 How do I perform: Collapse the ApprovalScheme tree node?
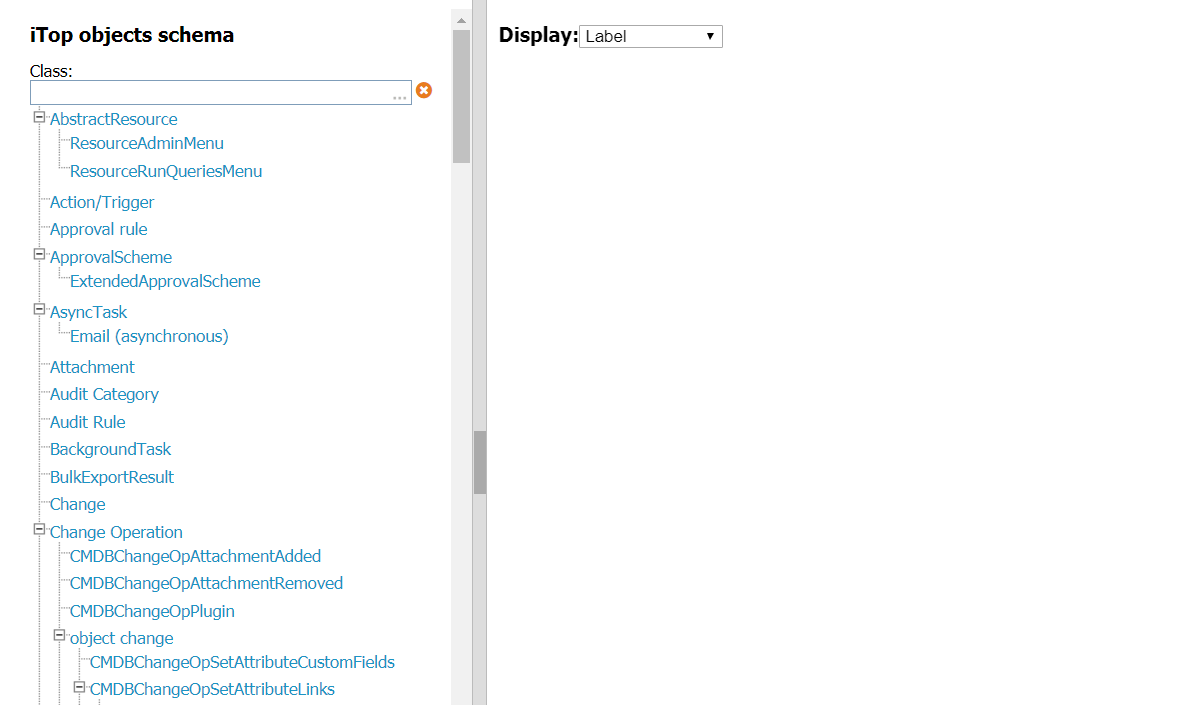[40, 255]
